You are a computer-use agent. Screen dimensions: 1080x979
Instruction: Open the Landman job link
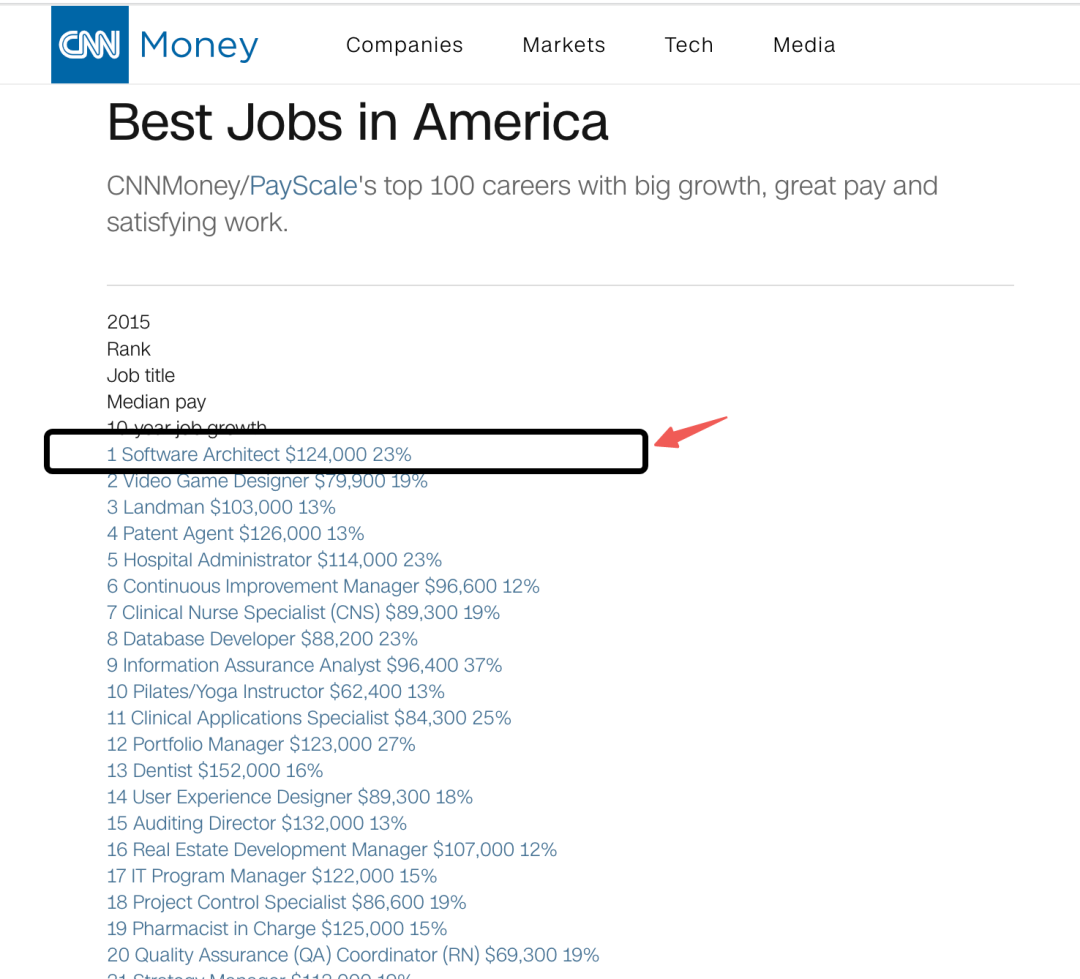[x=221, y=507]
